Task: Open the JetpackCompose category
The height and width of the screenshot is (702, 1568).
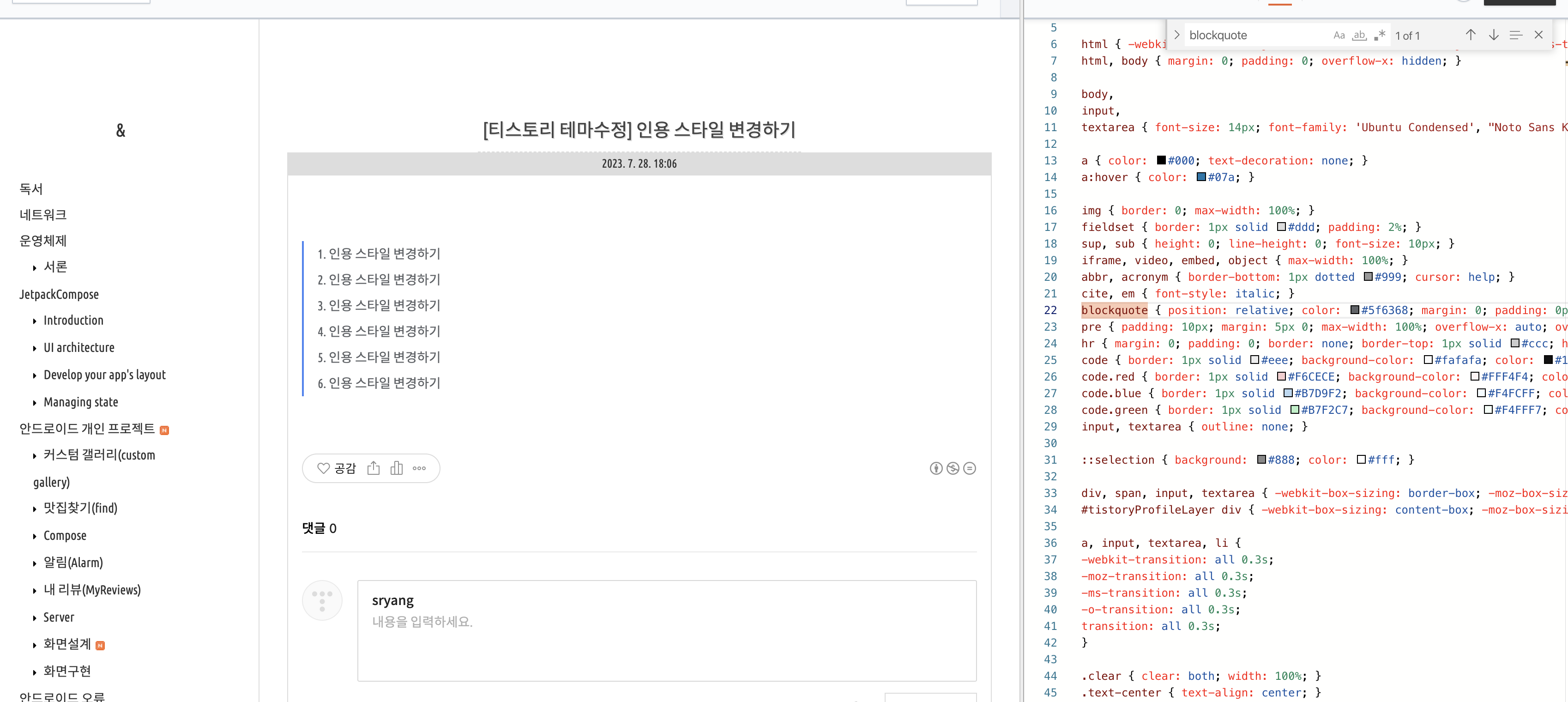Action: click(x=59, y=294)
